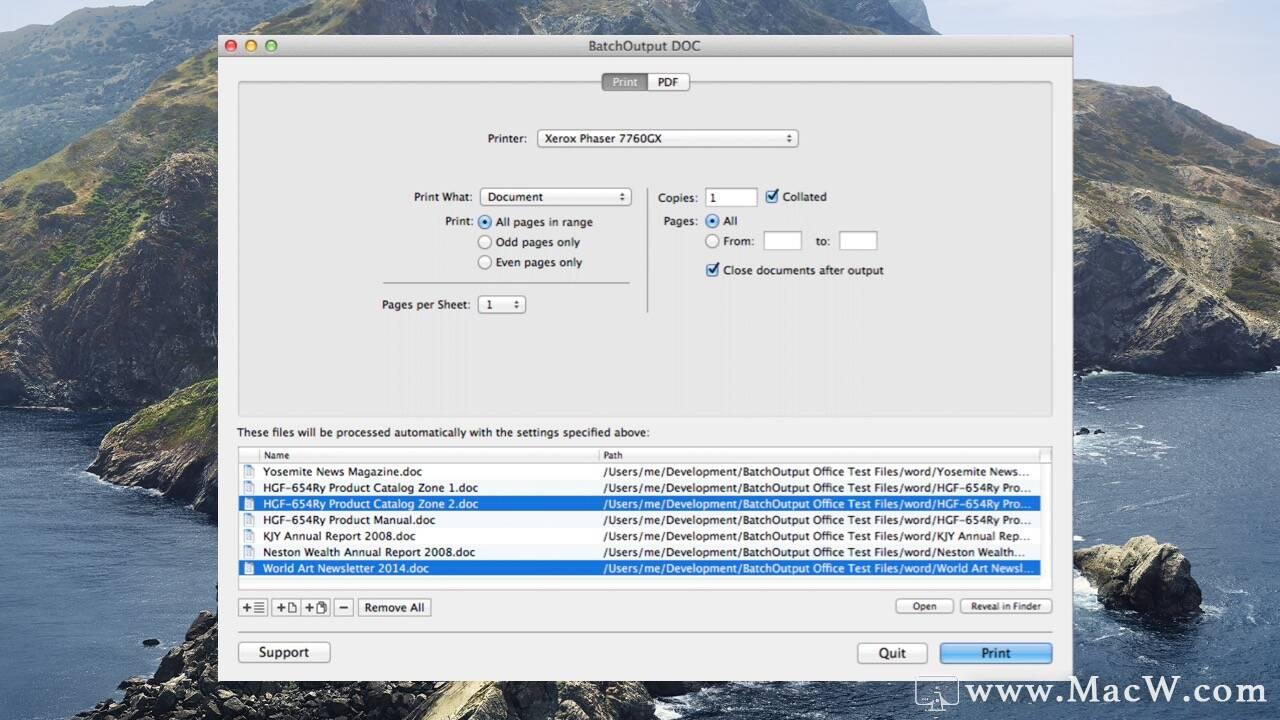Screen dimensions: 1280x720
Task: Click the document icon beside KJY Annual Report 2008.doc
Action: [x=248, y=536]
